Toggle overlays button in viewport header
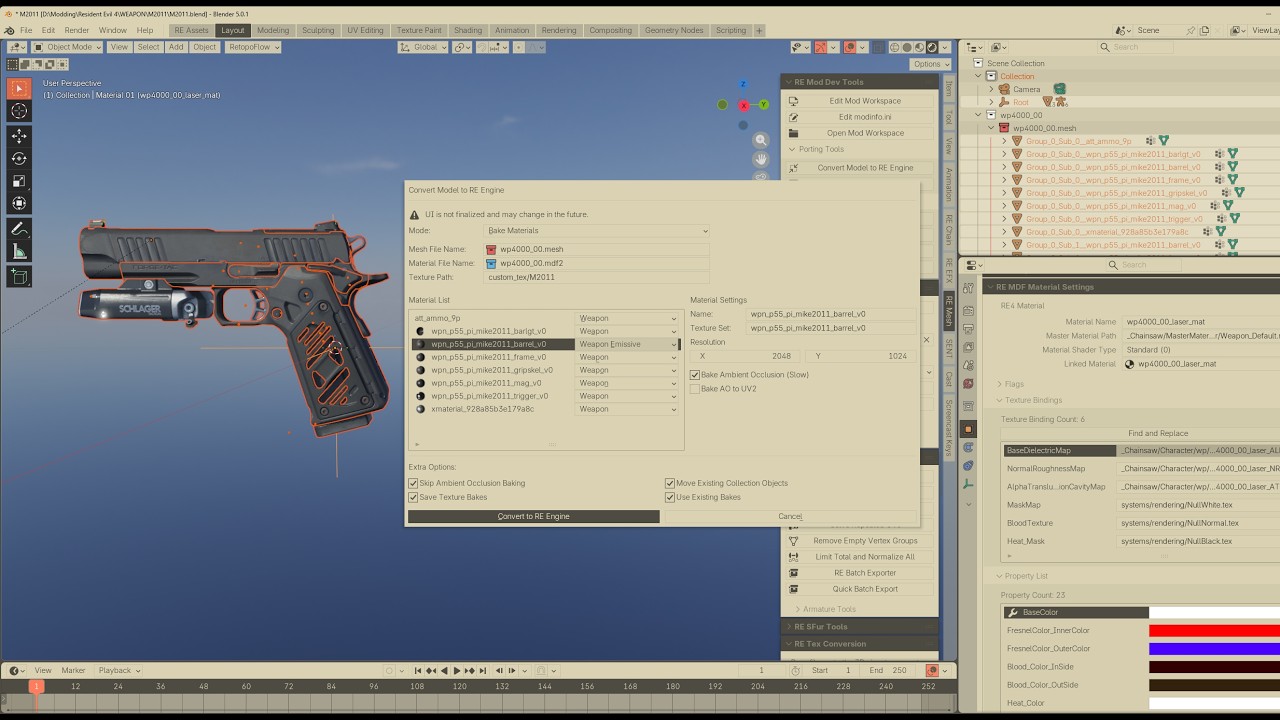 (850, 47)
